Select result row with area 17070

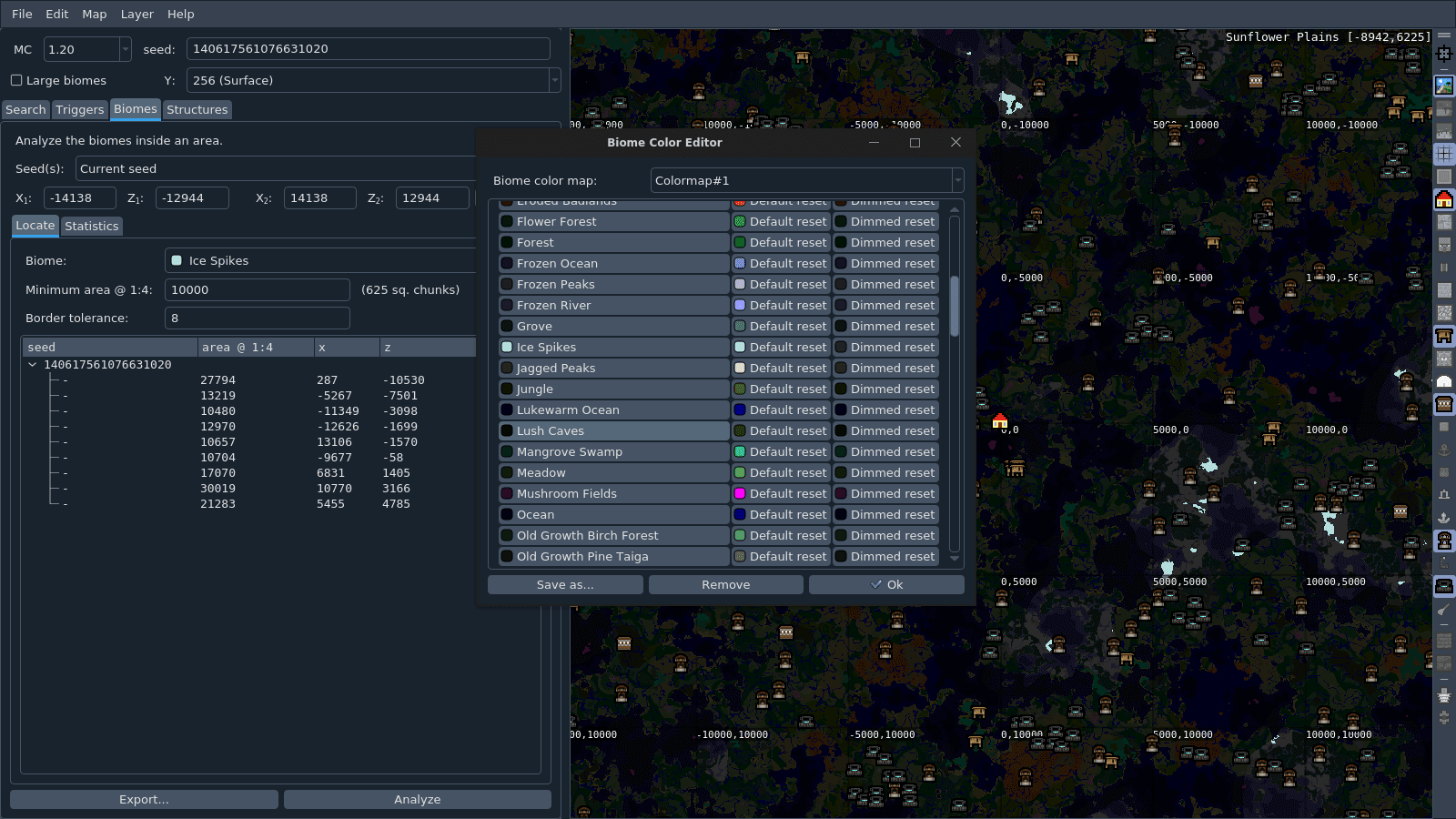(x=248, y=473)
